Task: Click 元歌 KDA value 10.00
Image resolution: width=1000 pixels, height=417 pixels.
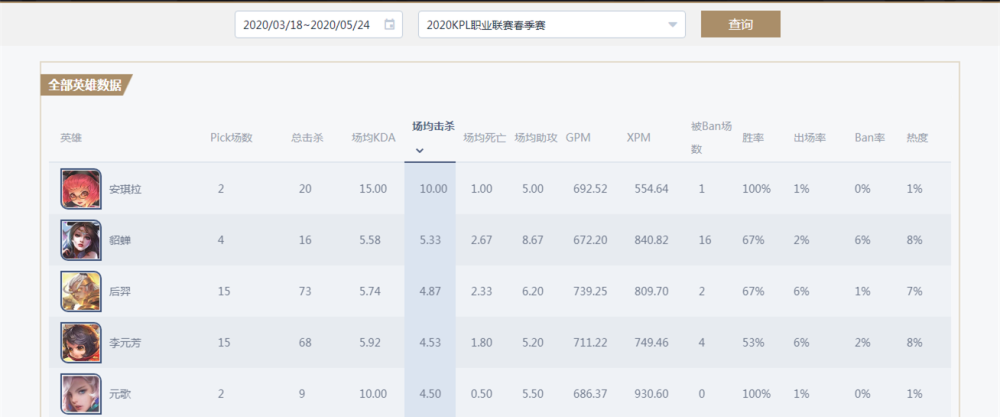Action: click(x=373, y=394)
